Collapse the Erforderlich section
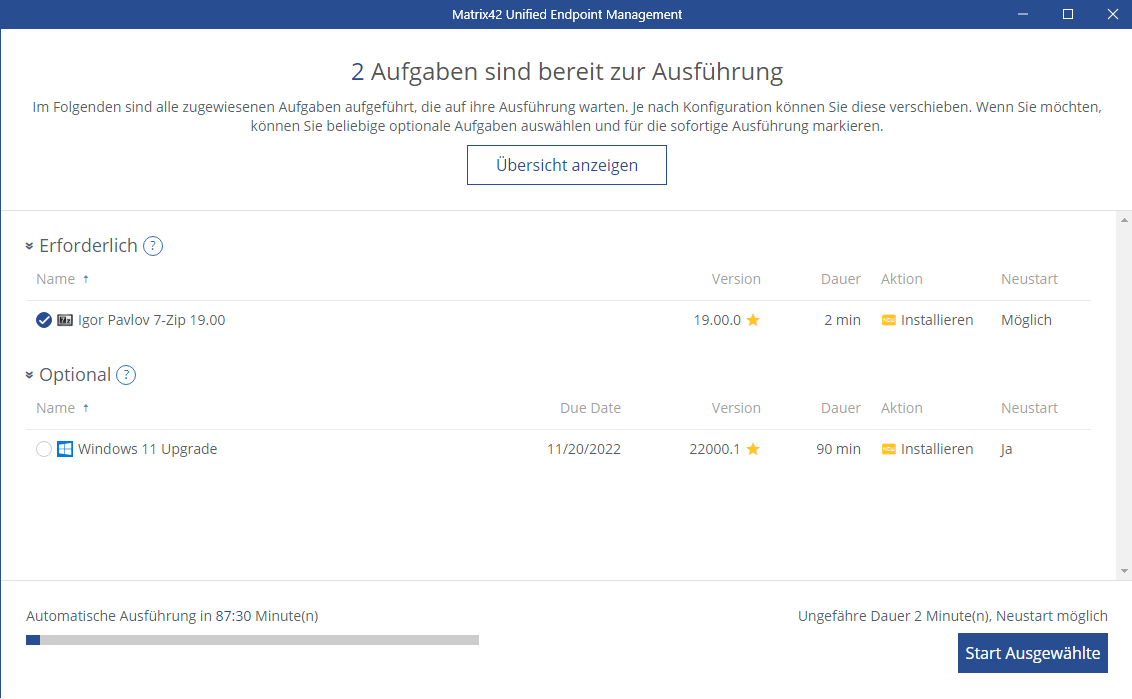The image size is (1132, 699). tap(29, 246)
